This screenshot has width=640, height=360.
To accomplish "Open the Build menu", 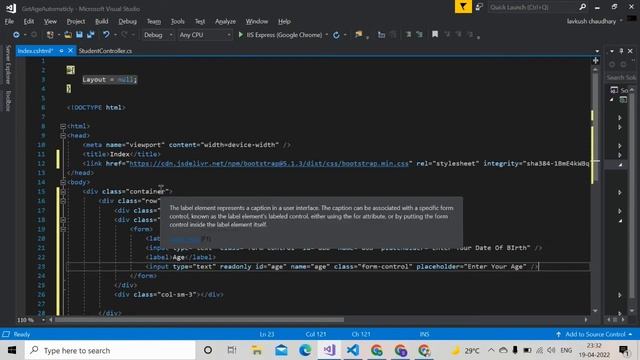I will point(102,21).
